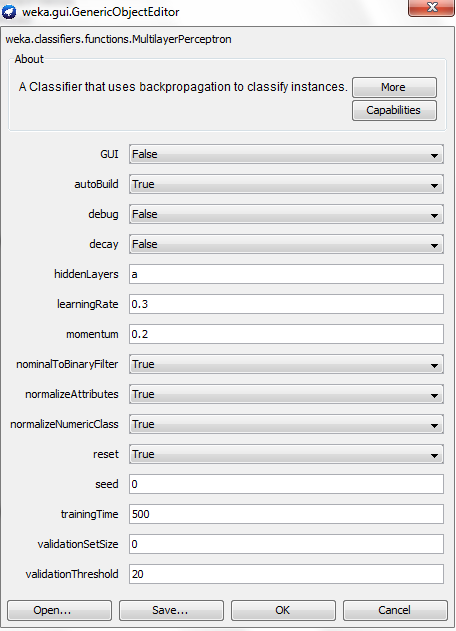Click the momentum label
Screen dimensions: 456x631
coord(92,334)
